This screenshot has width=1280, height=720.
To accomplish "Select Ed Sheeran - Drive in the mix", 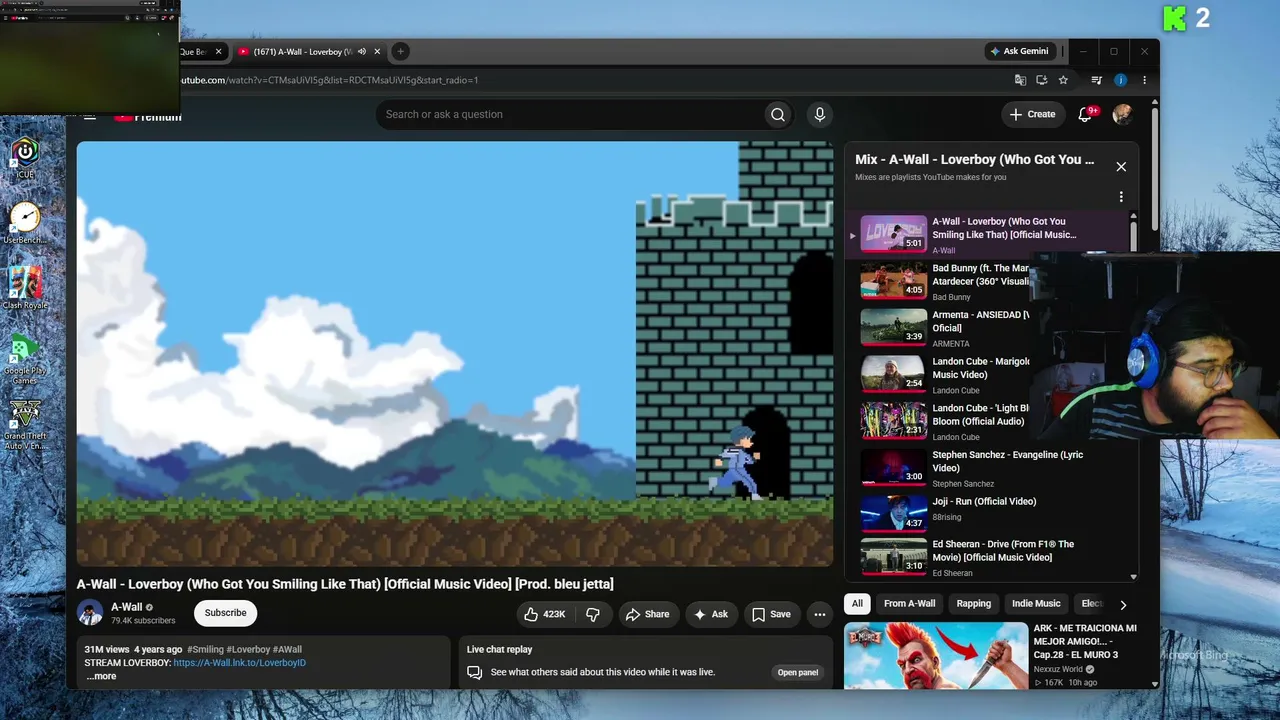I will coord(990,557).
